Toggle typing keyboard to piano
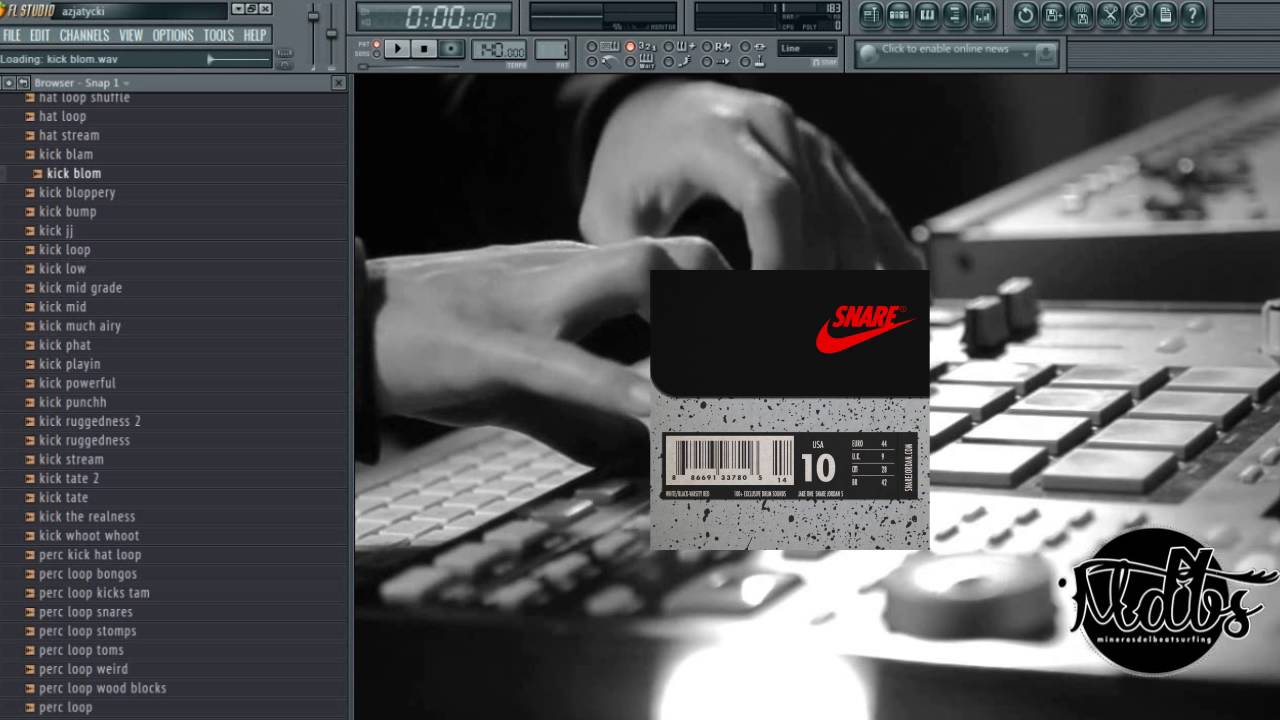 point(603,46)
